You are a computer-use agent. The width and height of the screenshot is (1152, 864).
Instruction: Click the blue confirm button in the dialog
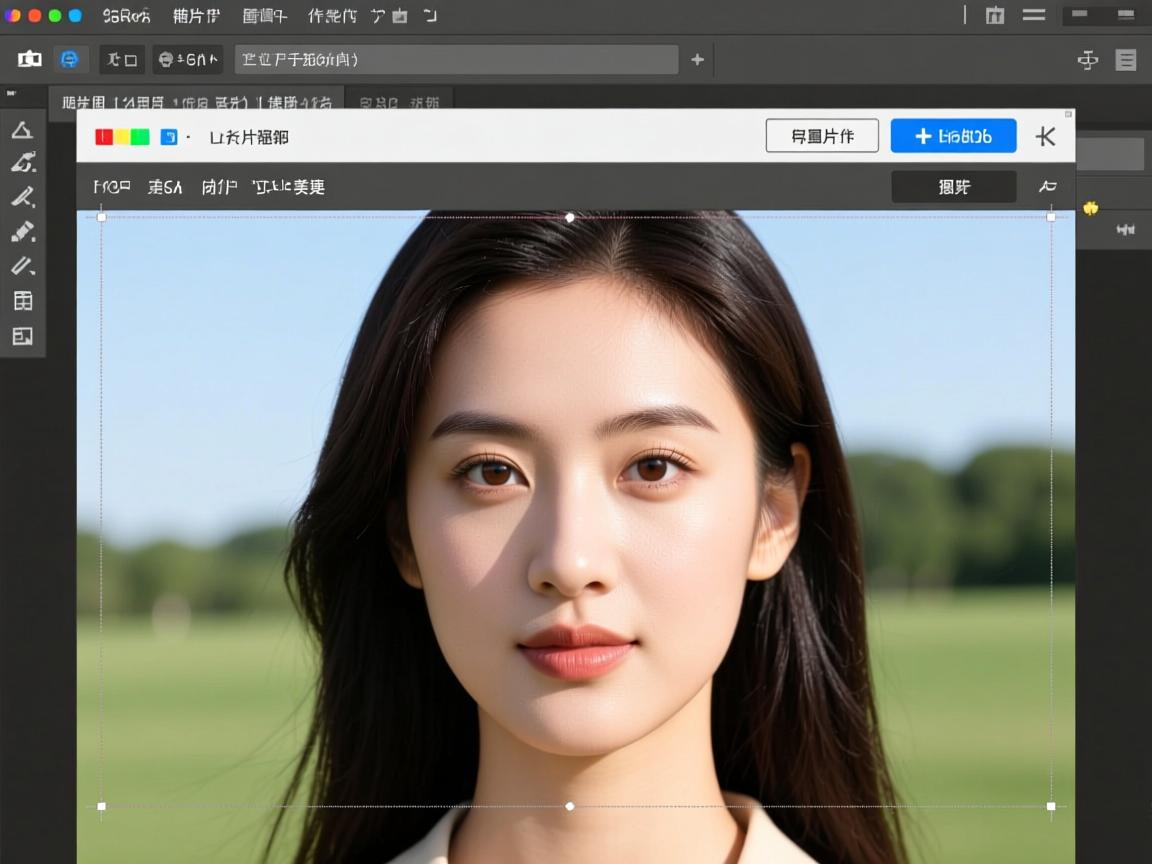(x=952, y=136)
